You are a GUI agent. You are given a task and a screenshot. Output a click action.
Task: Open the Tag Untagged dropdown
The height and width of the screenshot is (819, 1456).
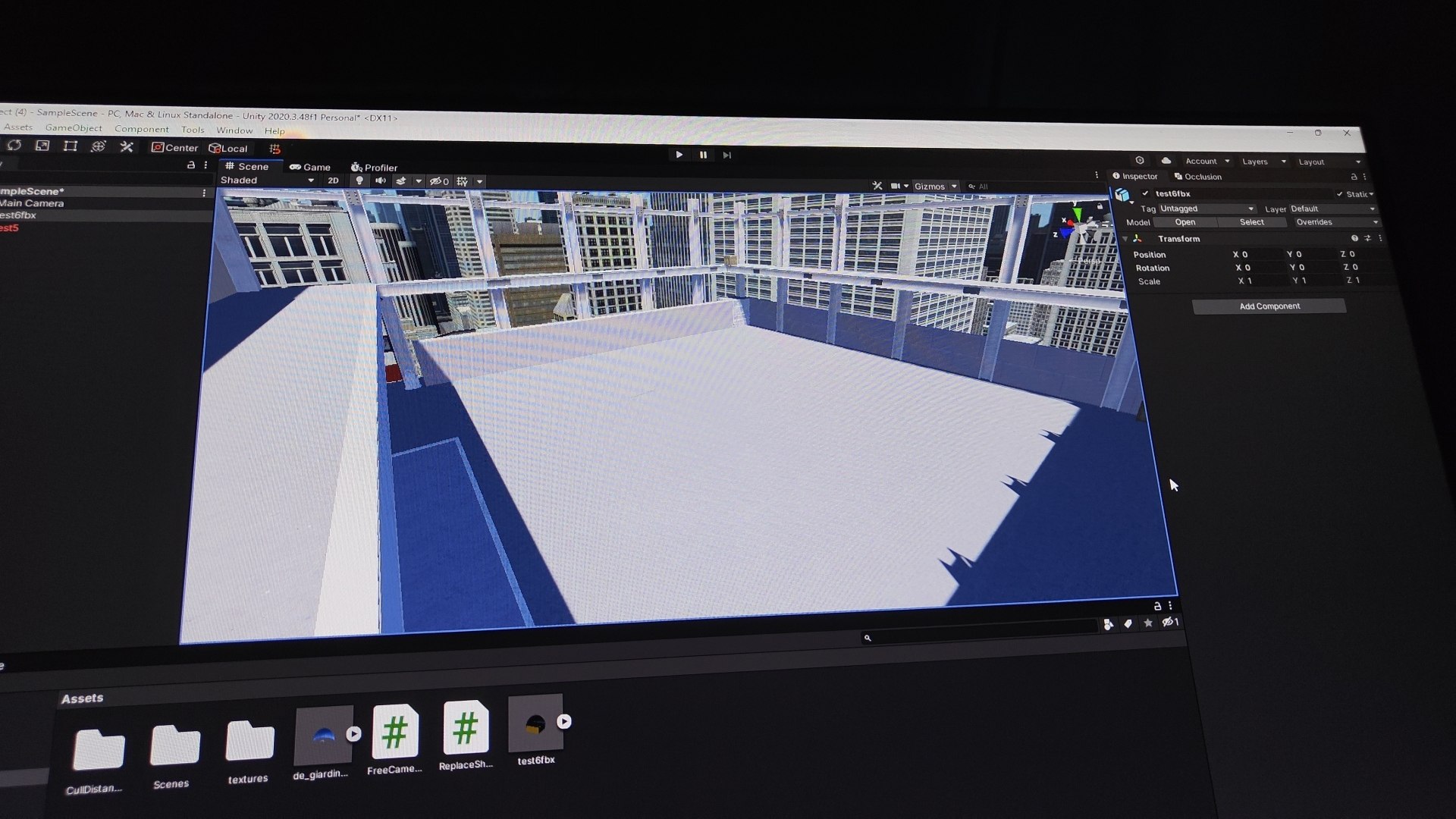1207,209
